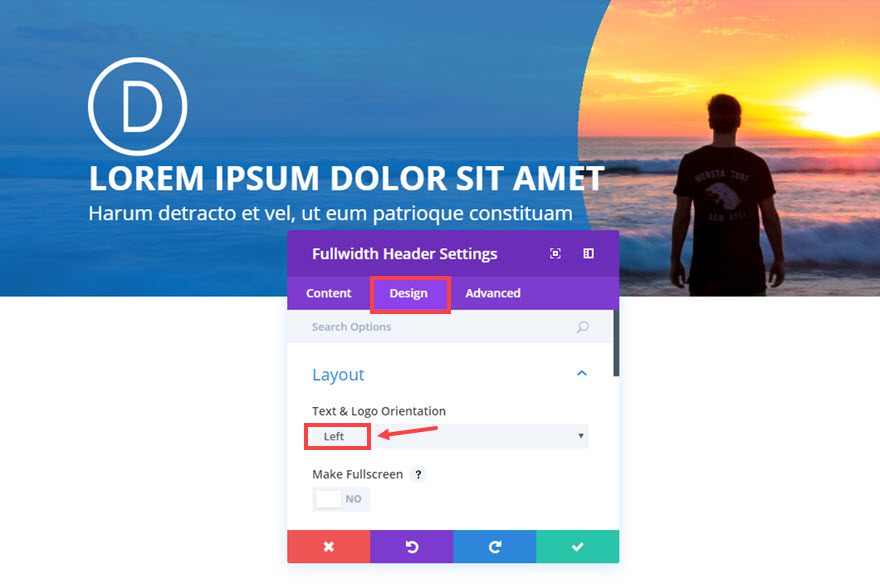880x584 pixels.
Task: Switch to the Advanced tab
Action: (x=493, y=293)
